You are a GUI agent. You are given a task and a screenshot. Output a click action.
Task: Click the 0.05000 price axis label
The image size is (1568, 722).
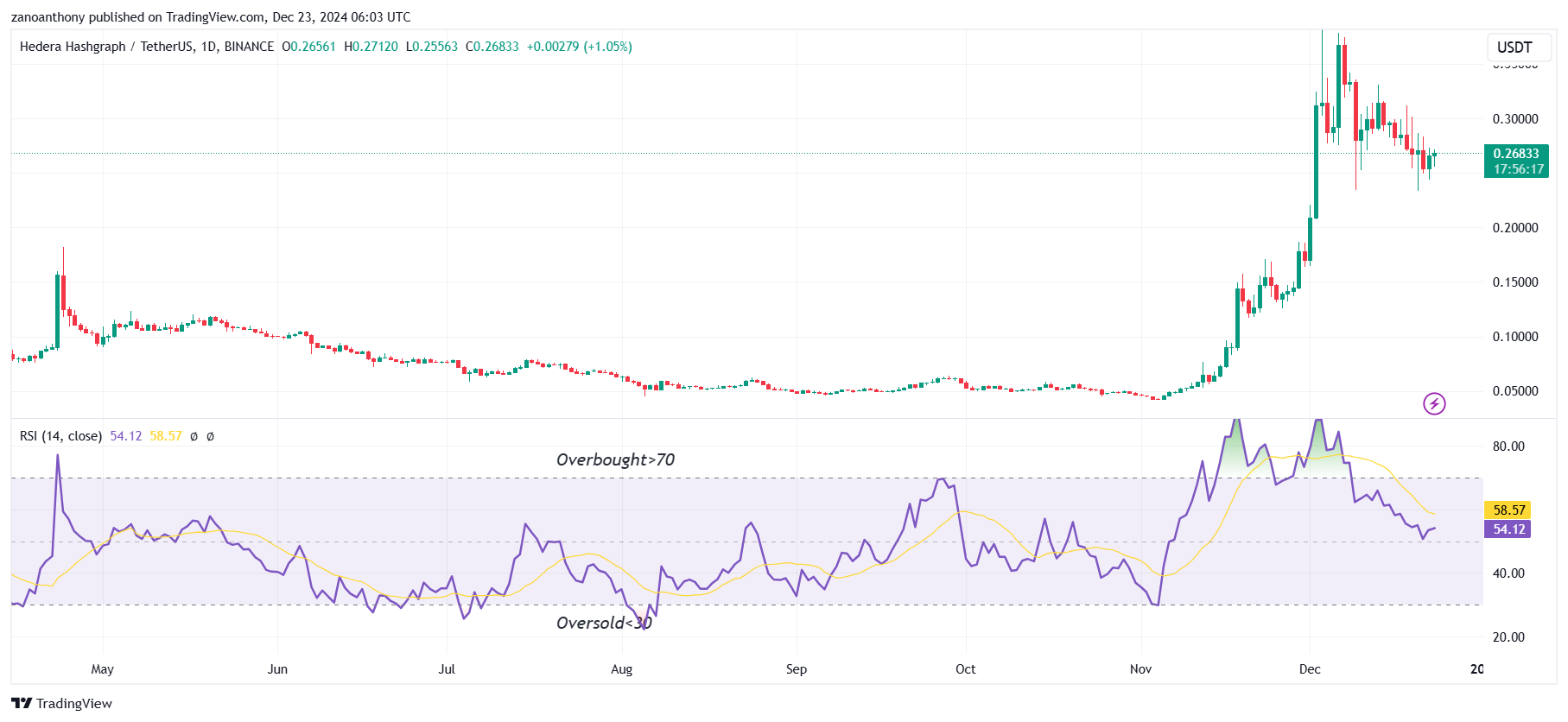click(1515, 391)
